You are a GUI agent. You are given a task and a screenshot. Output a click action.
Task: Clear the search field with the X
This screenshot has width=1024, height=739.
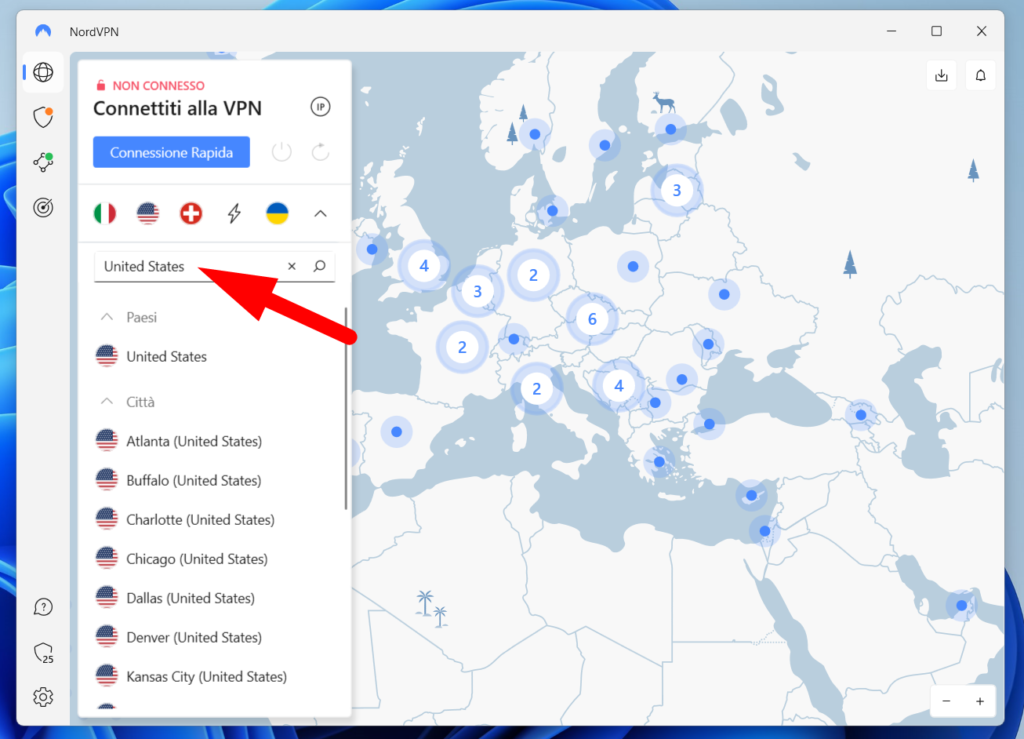(x=292, y=266)
